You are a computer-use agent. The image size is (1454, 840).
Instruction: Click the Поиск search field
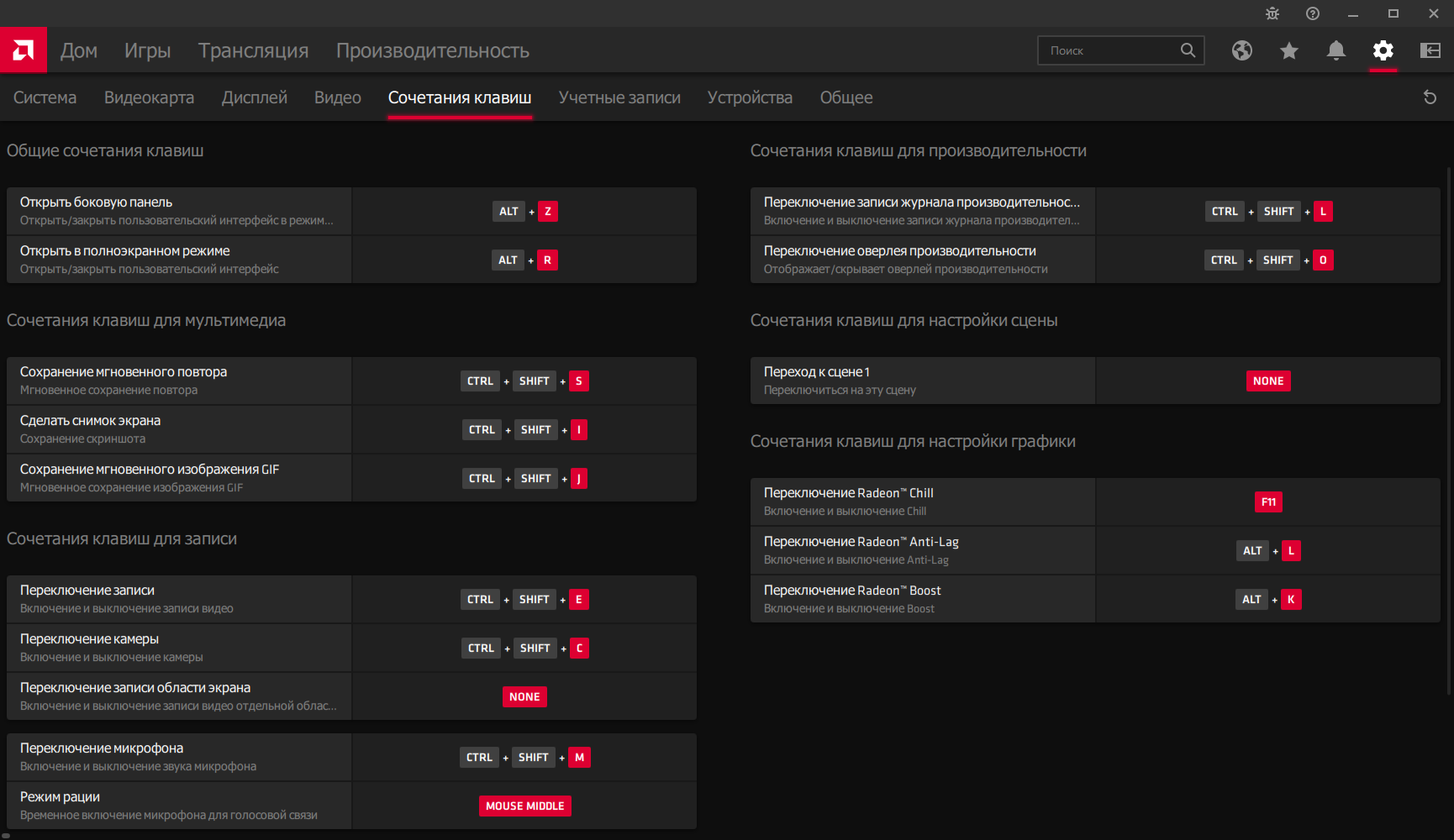1109,50
